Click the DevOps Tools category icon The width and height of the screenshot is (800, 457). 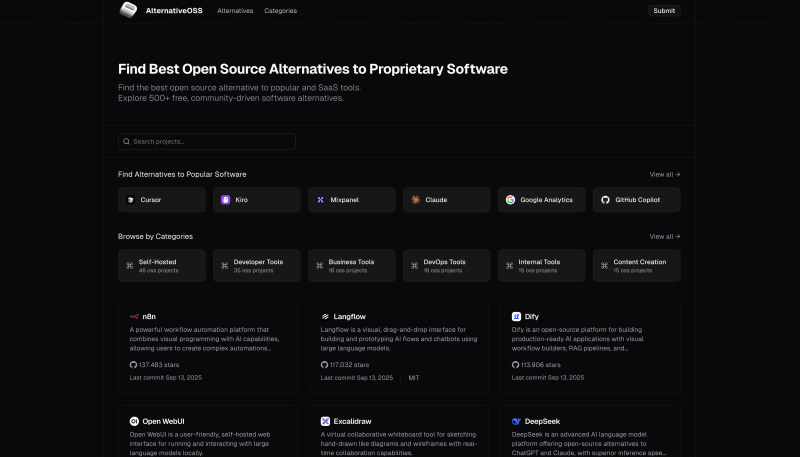tap(414, 266)
